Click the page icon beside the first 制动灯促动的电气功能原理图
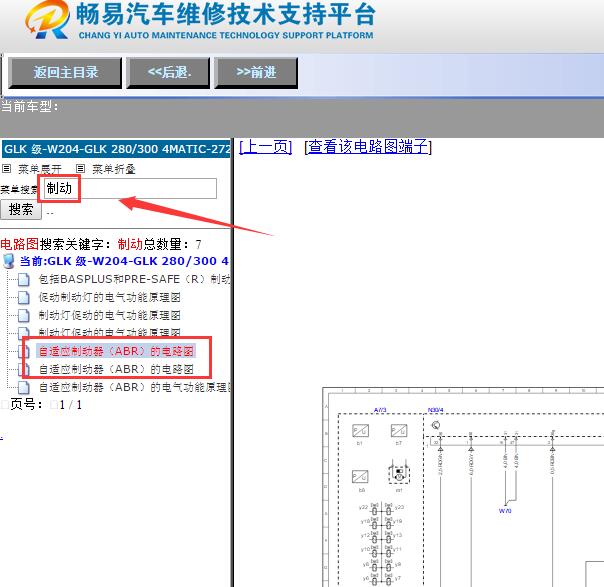 coord(23,316)
